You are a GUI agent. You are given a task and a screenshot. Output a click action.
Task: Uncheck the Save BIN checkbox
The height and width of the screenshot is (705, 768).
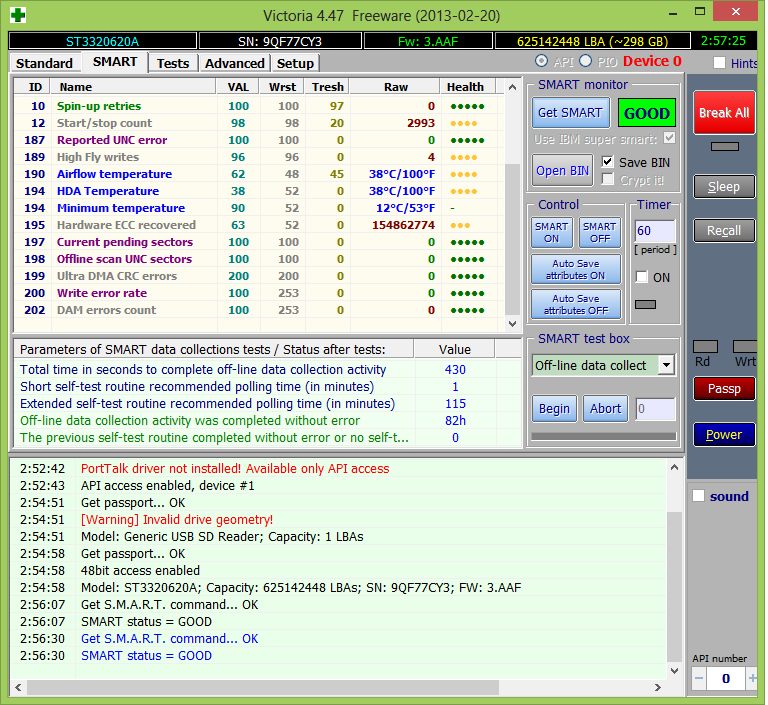[x=607, y=162]
